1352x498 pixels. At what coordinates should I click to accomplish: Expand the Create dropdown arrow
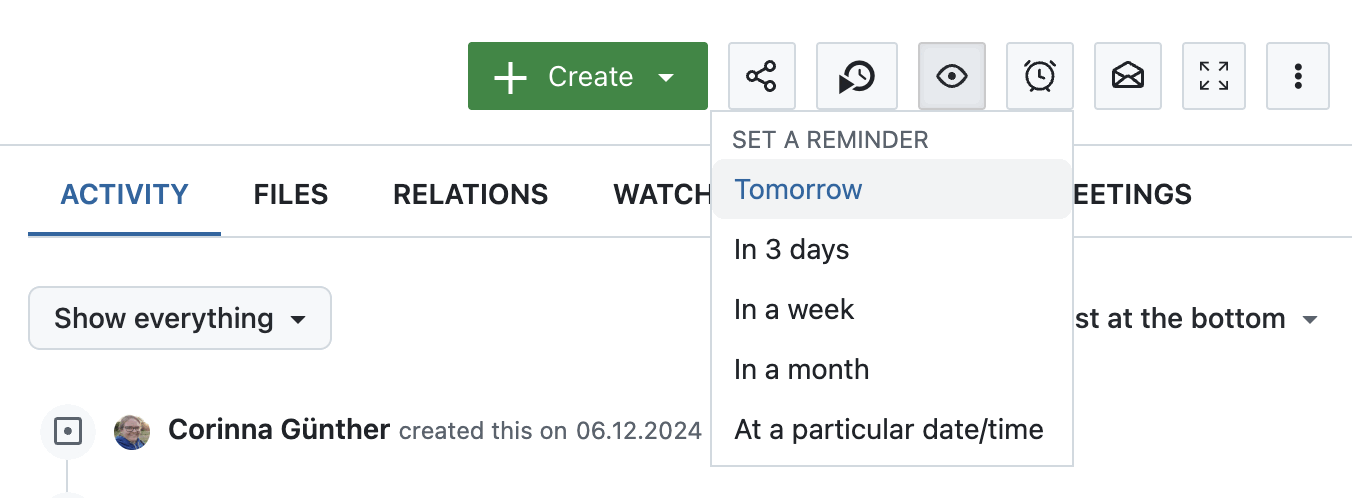(x=666, y=77)
